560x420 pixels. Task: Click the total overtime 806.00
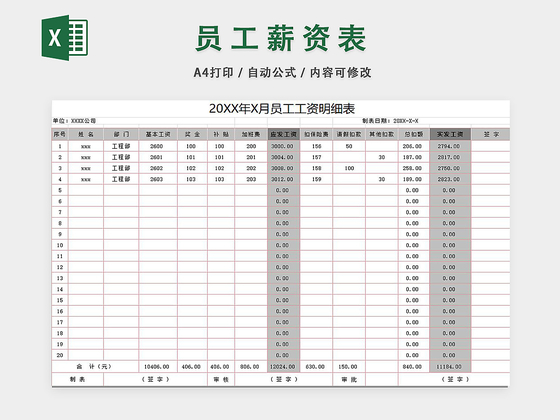250,366
